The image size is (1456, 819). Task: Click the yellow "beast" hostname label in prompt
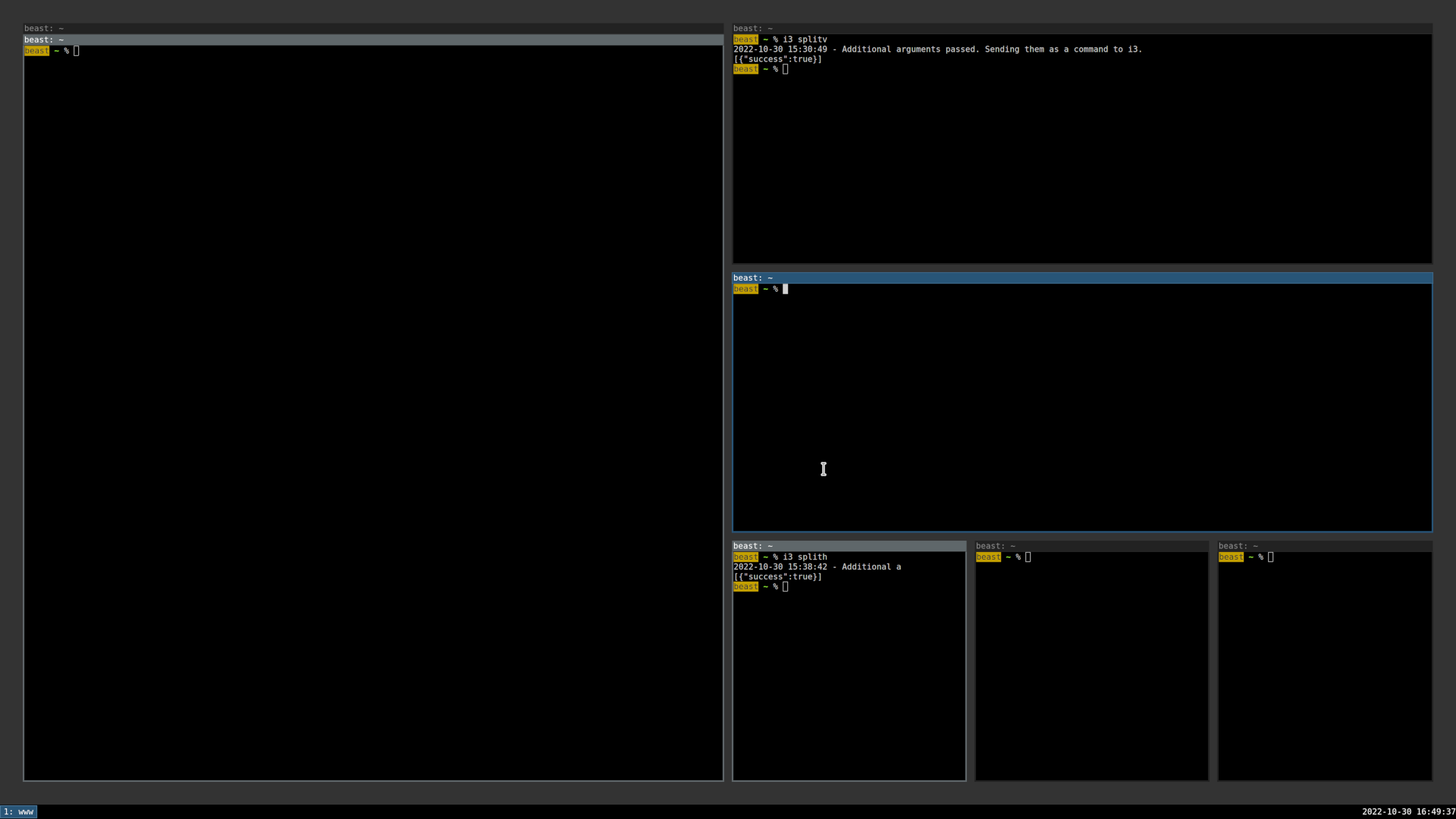click(x=745, y=289)
